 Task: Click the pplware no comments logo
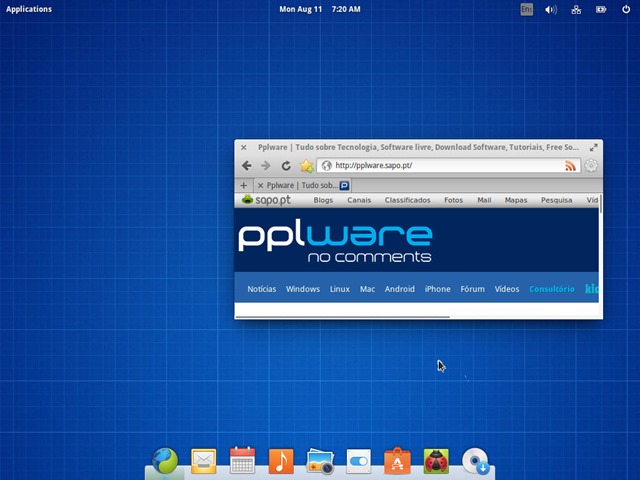[x=335, y=241]
